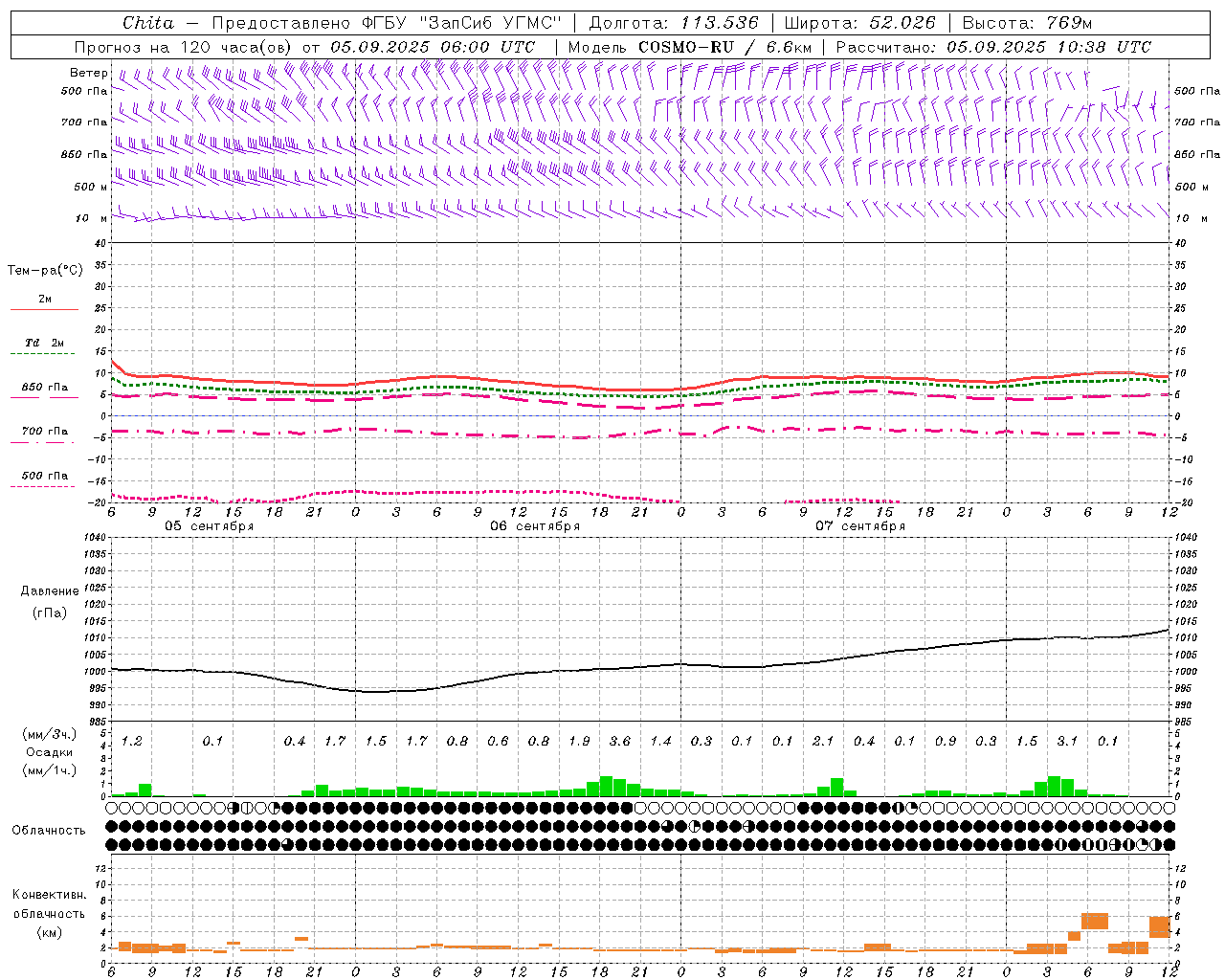Click the station name Chita in the header

coord(147,23)
